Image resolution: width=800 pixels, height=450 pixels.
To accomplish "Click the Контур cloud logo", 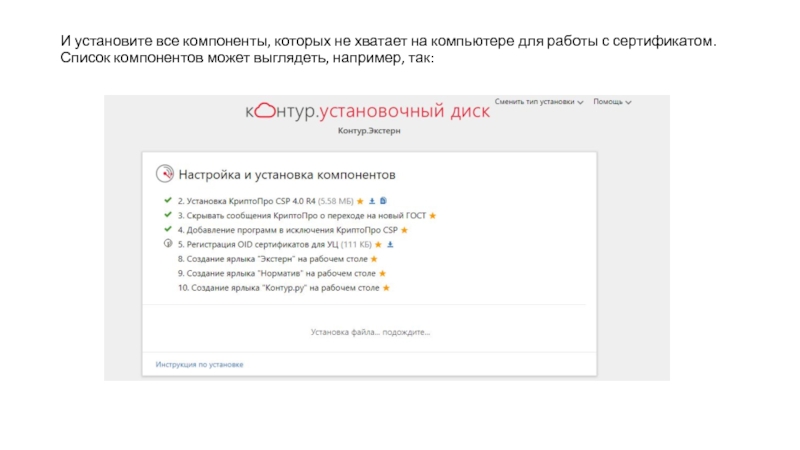I will [265, 110].
